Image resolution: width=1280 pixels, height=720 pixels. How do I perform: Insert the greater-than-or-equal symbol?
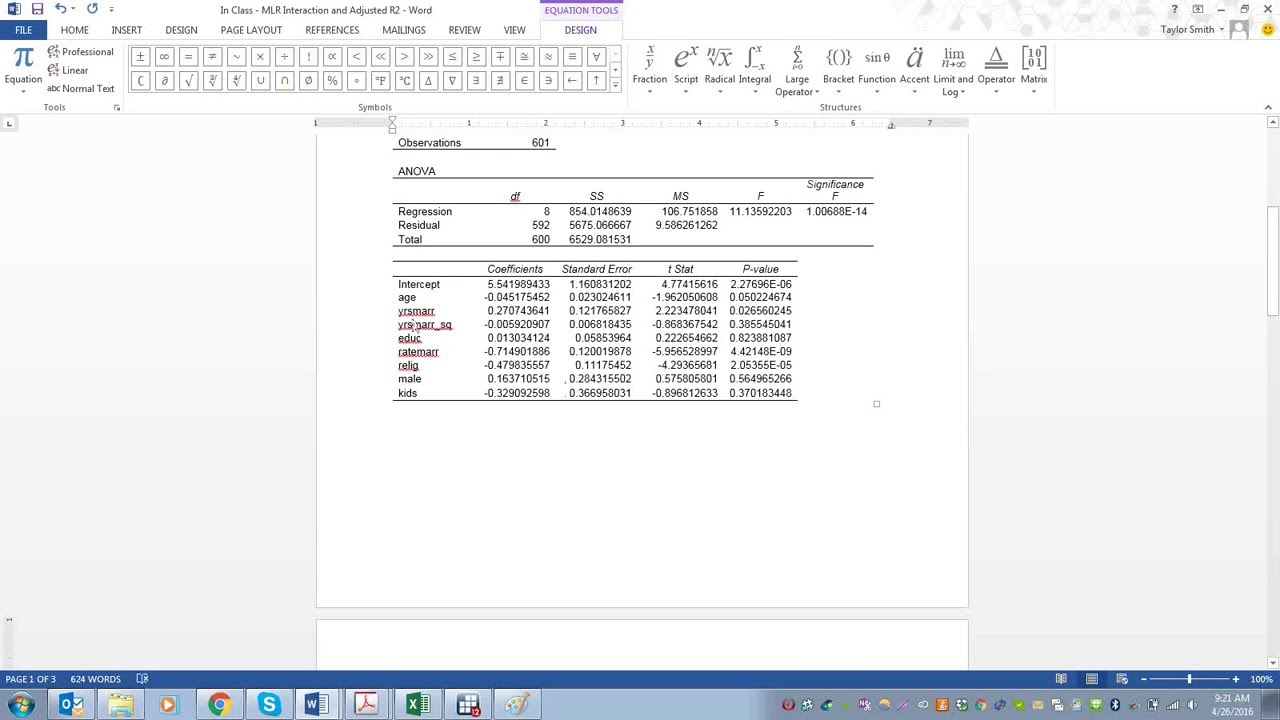(x=476, y=57)
